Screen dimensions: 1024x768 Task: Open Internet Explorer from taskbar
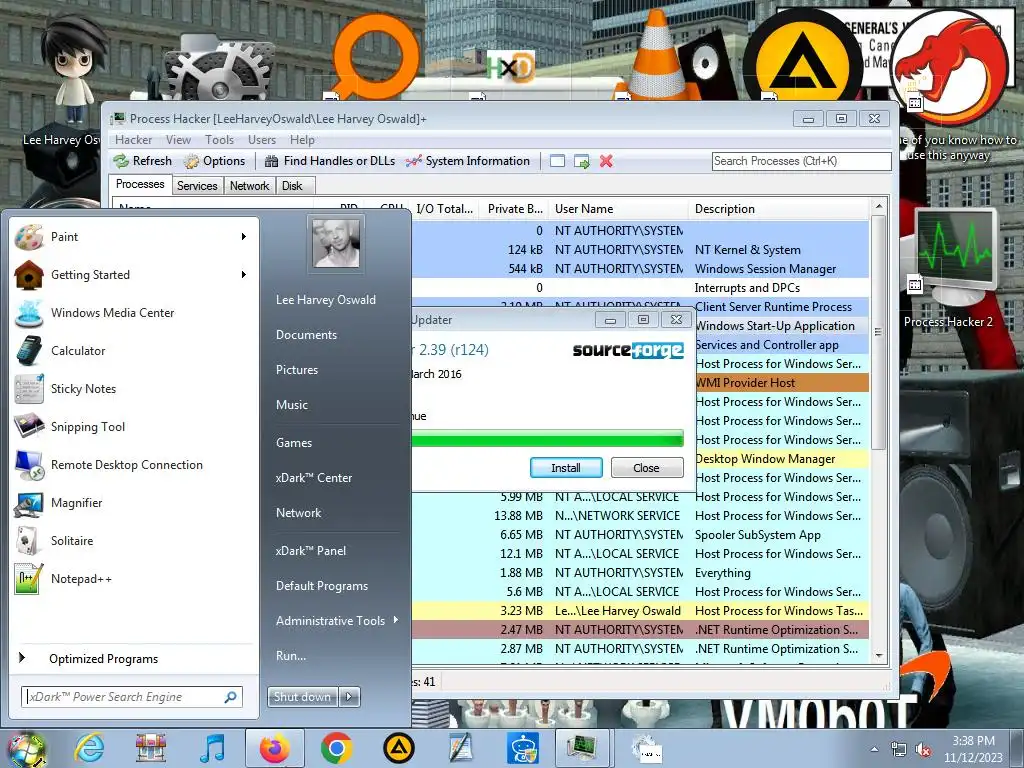click(x=89, y=748)
